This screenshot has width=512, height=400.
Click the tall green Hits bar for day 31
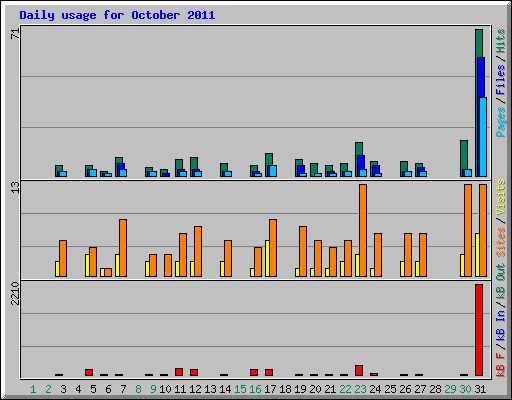pos(479,43)
